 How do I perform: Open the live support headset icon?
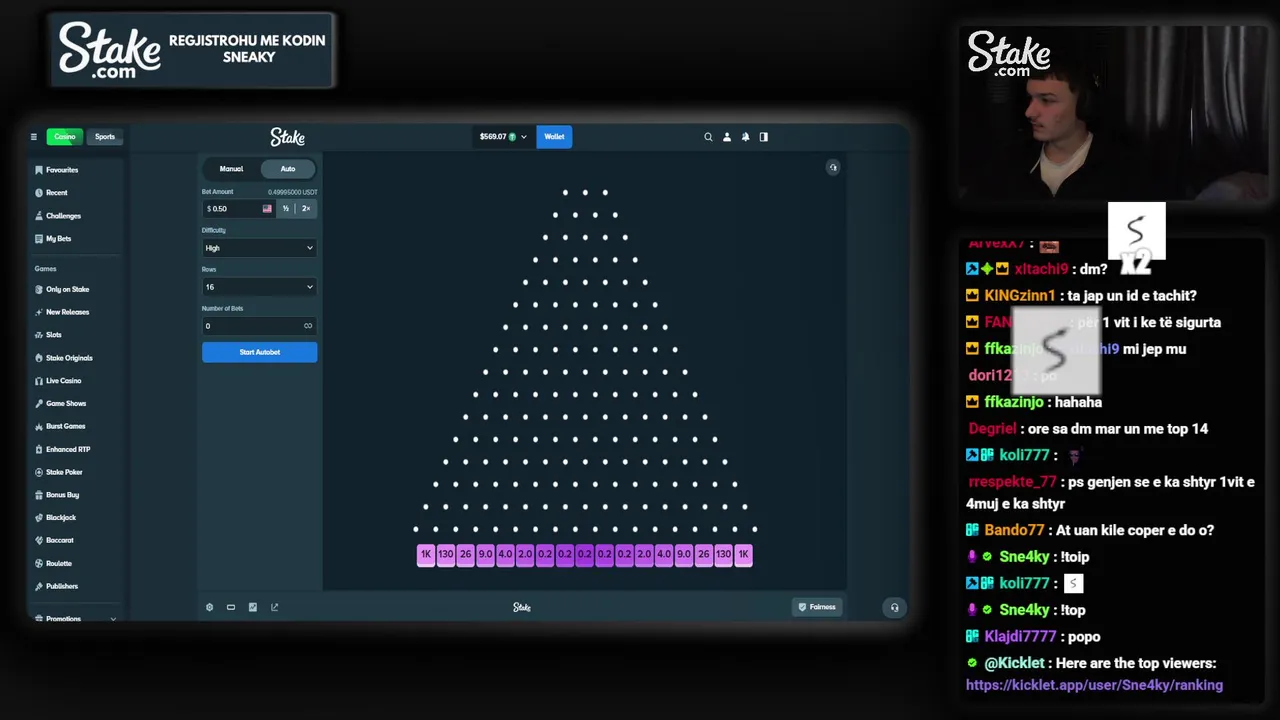[894, 607]
